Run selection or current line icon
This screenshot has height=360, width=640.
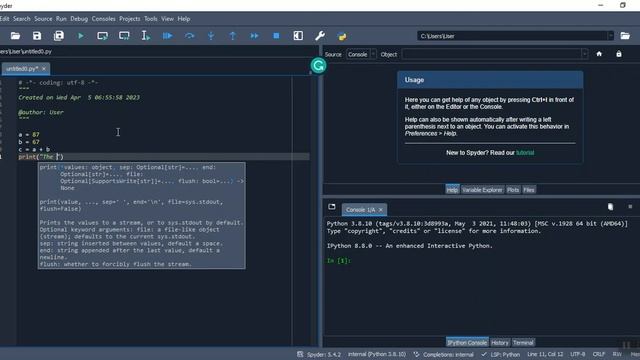pos(146,36)
